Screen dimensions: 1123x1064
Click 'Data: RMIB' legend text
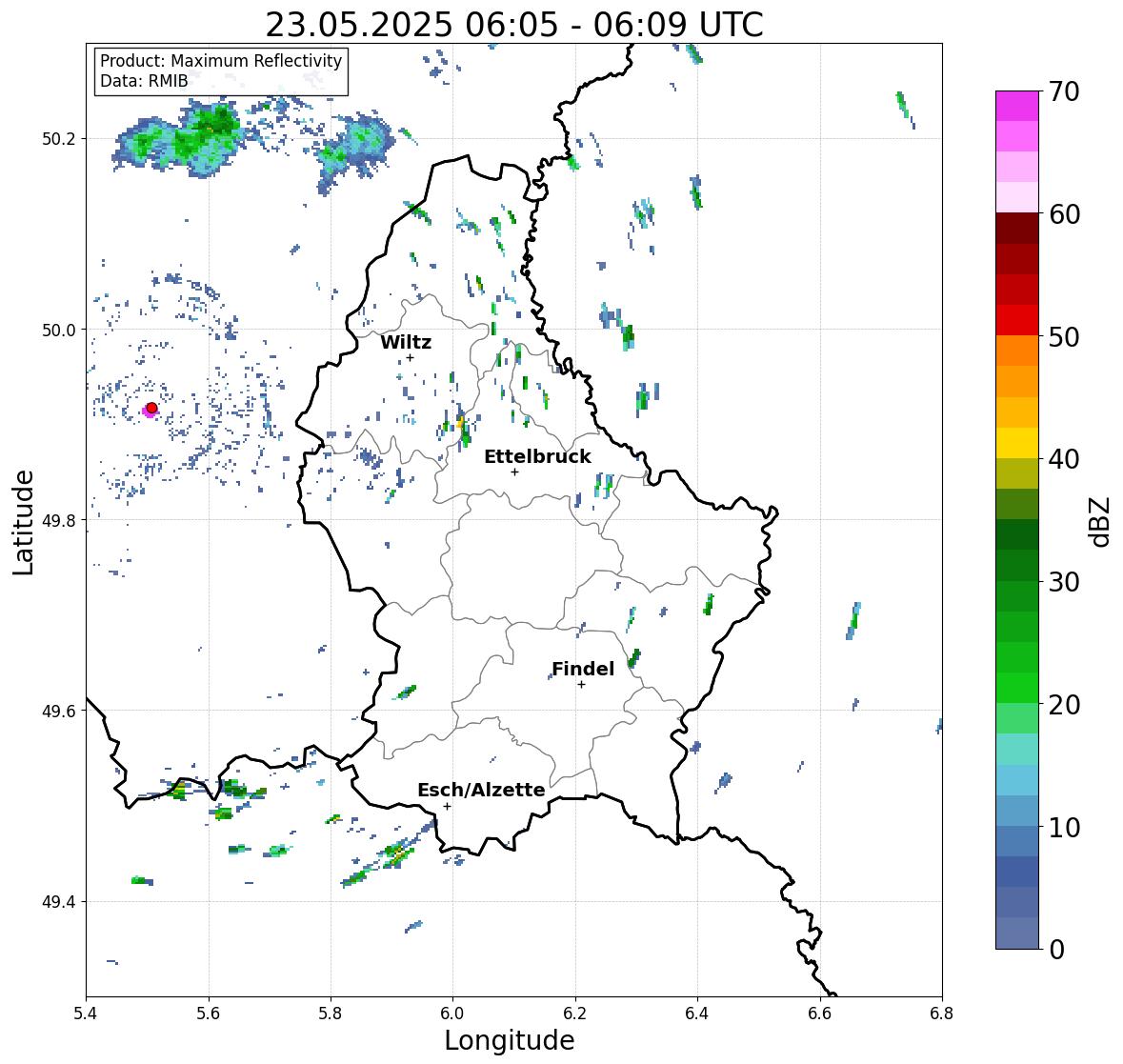tap(144, 81)
